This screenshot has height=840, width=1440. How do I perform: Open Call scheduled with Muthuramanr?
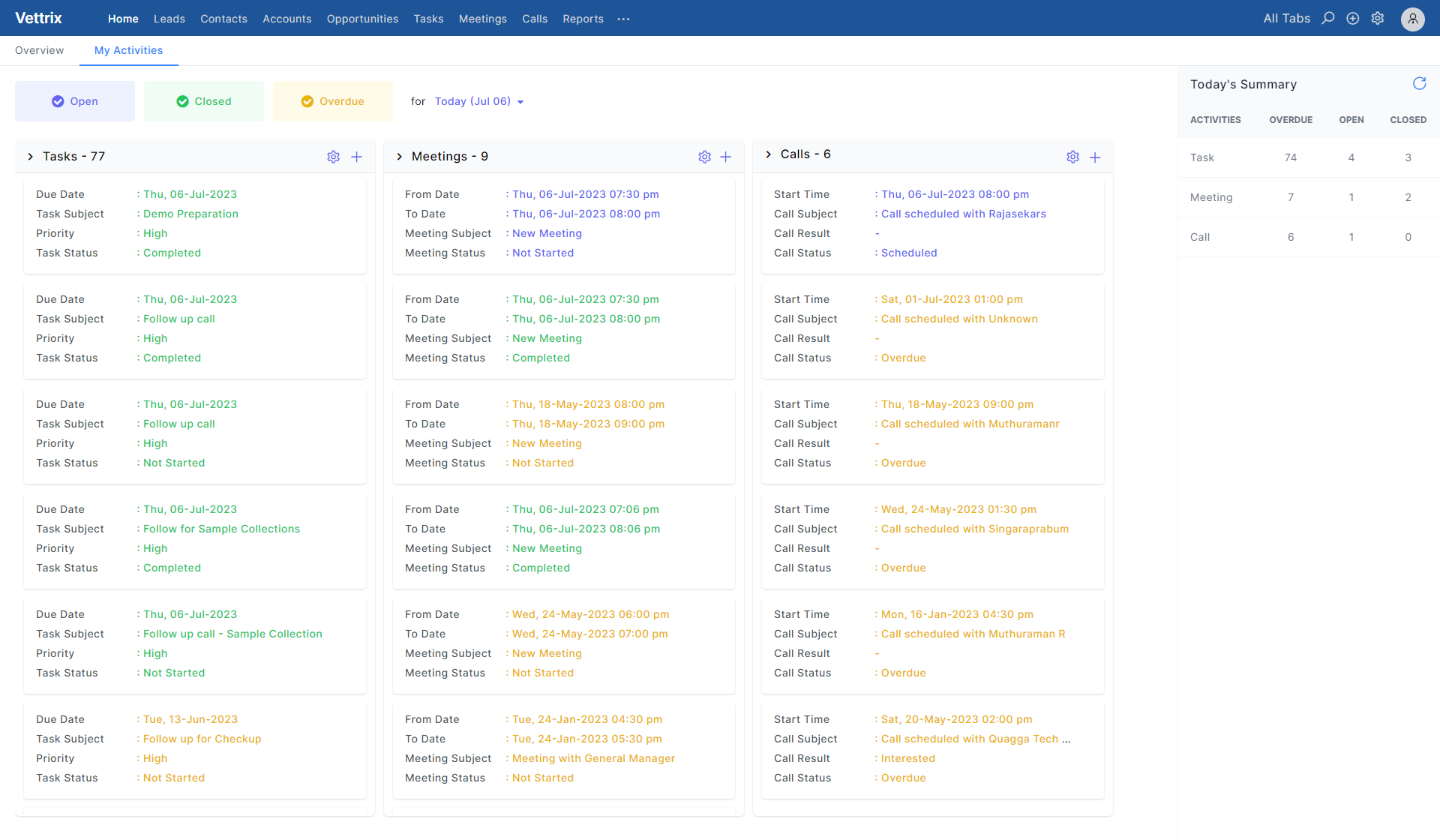[x=970, y=424]
